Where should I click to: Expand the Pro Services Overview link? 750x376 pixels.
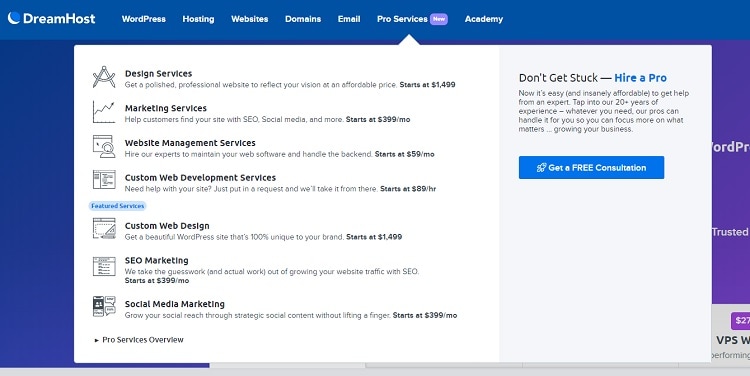(x=139, y=340)
